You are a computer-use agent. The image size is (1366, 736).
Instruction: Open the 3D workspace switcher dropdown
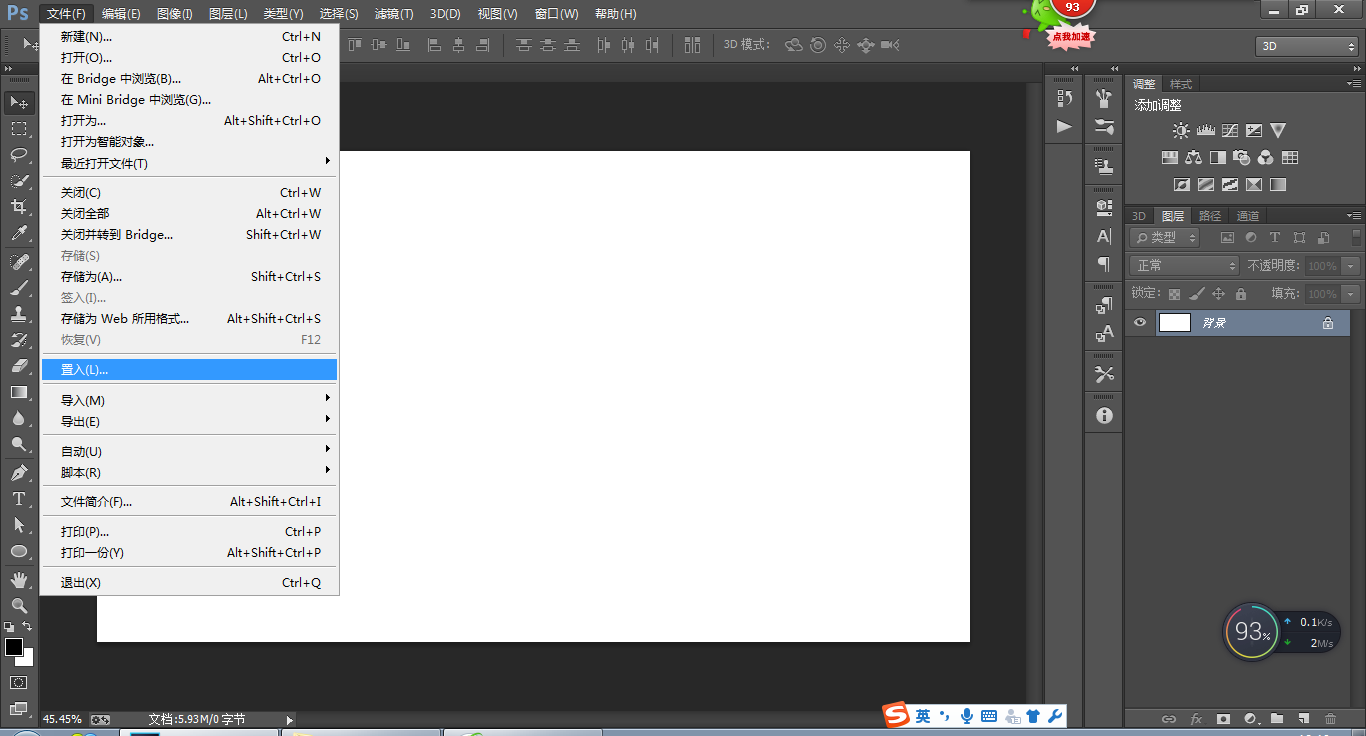tap(1306, 46)
